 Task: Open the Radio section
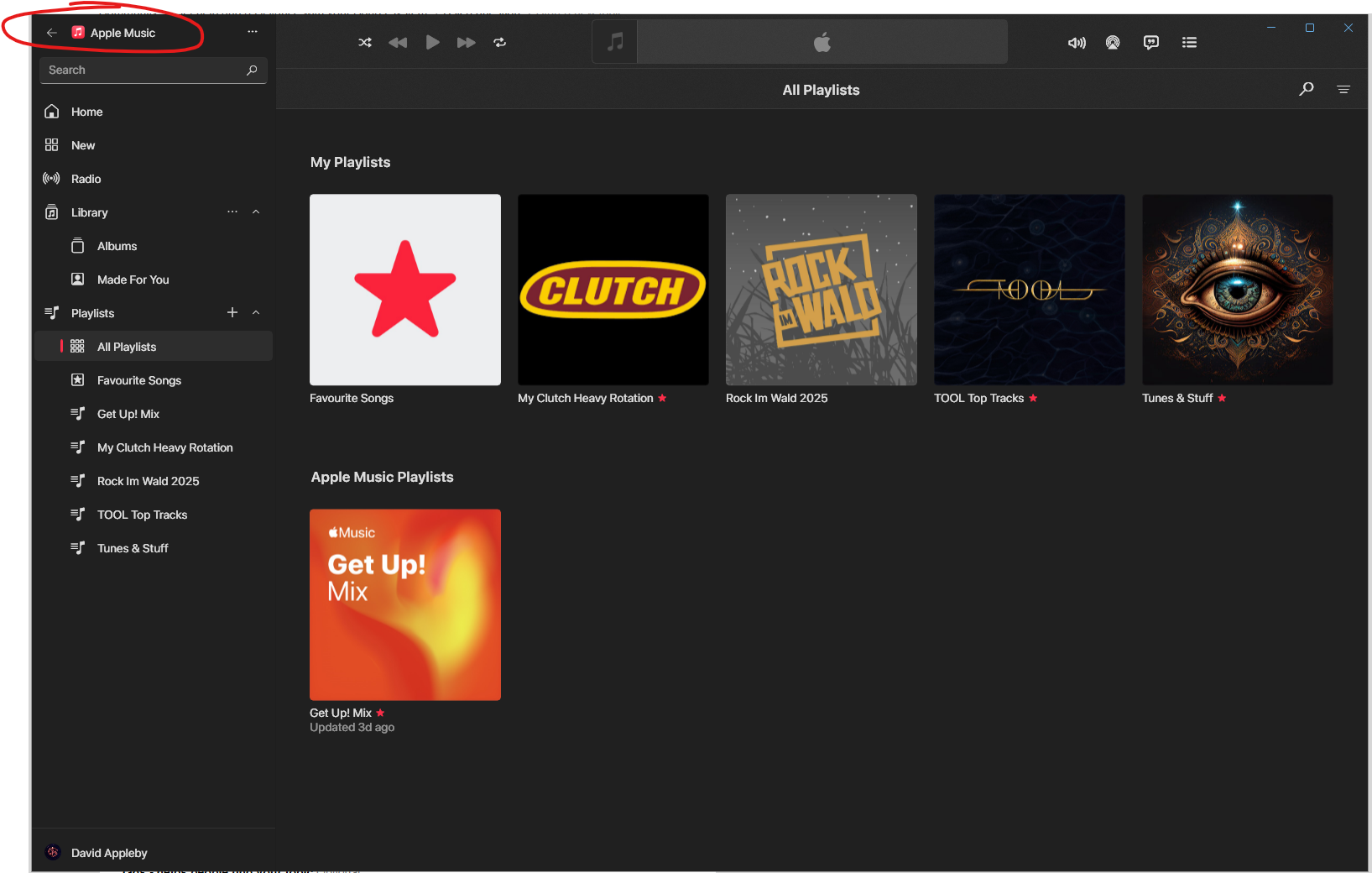pos(154,179)
